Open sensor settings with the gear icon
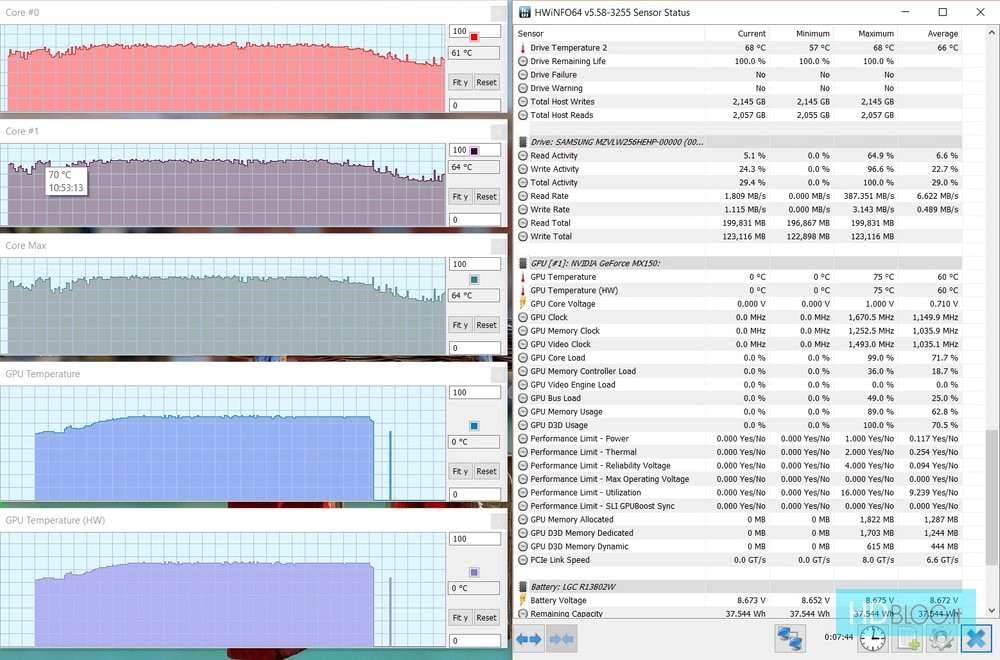Image resolution: width=1000 pixels, height=660 pixels. click(941, 638)
